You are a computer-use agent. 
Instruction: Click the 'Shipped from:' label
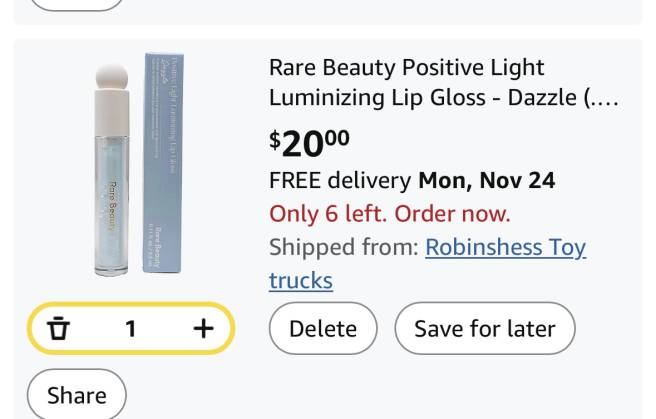tap(343, 247)
